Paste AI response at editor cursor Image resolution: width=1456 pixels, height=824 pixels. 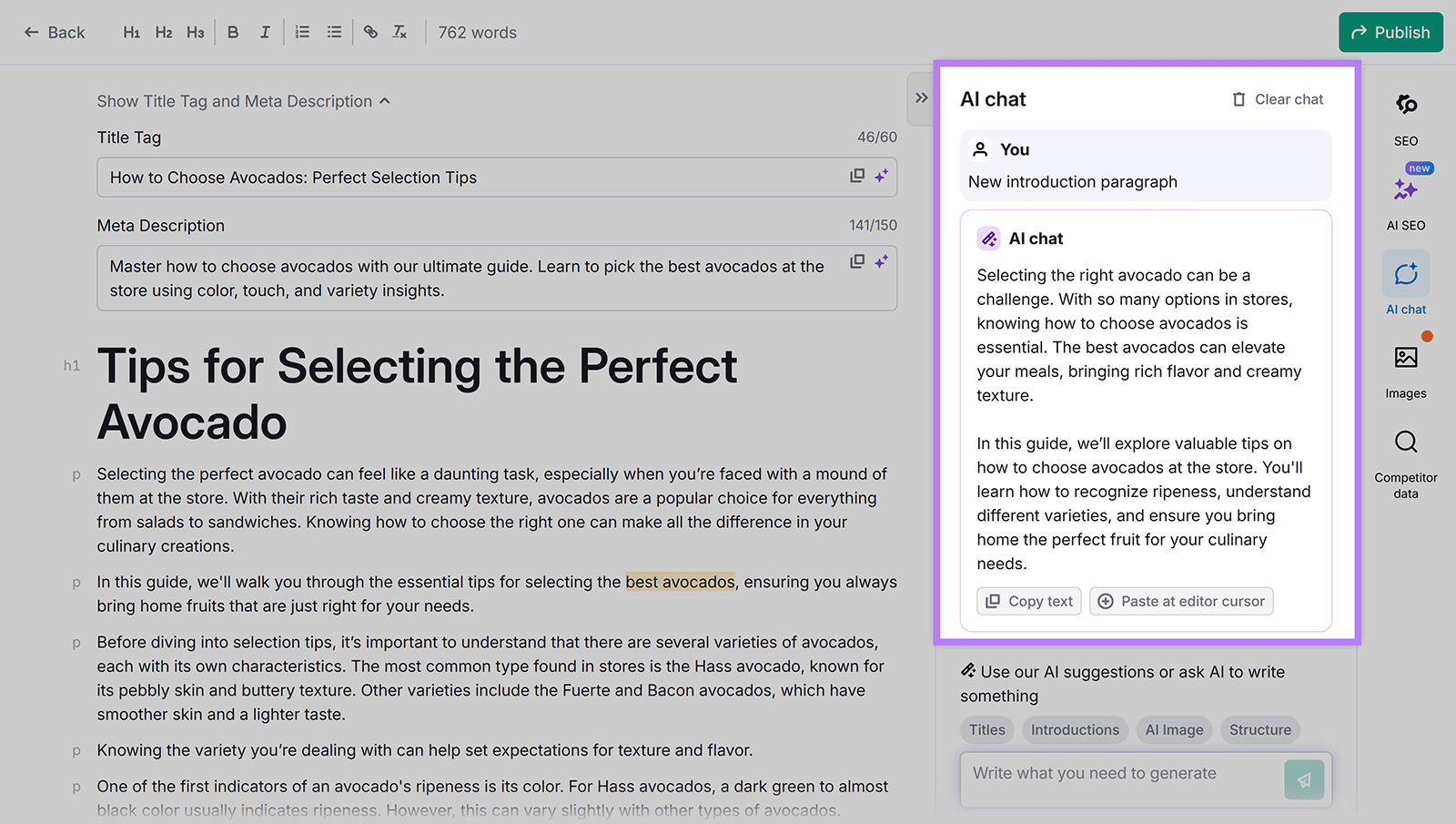(x=1181, y=601)
